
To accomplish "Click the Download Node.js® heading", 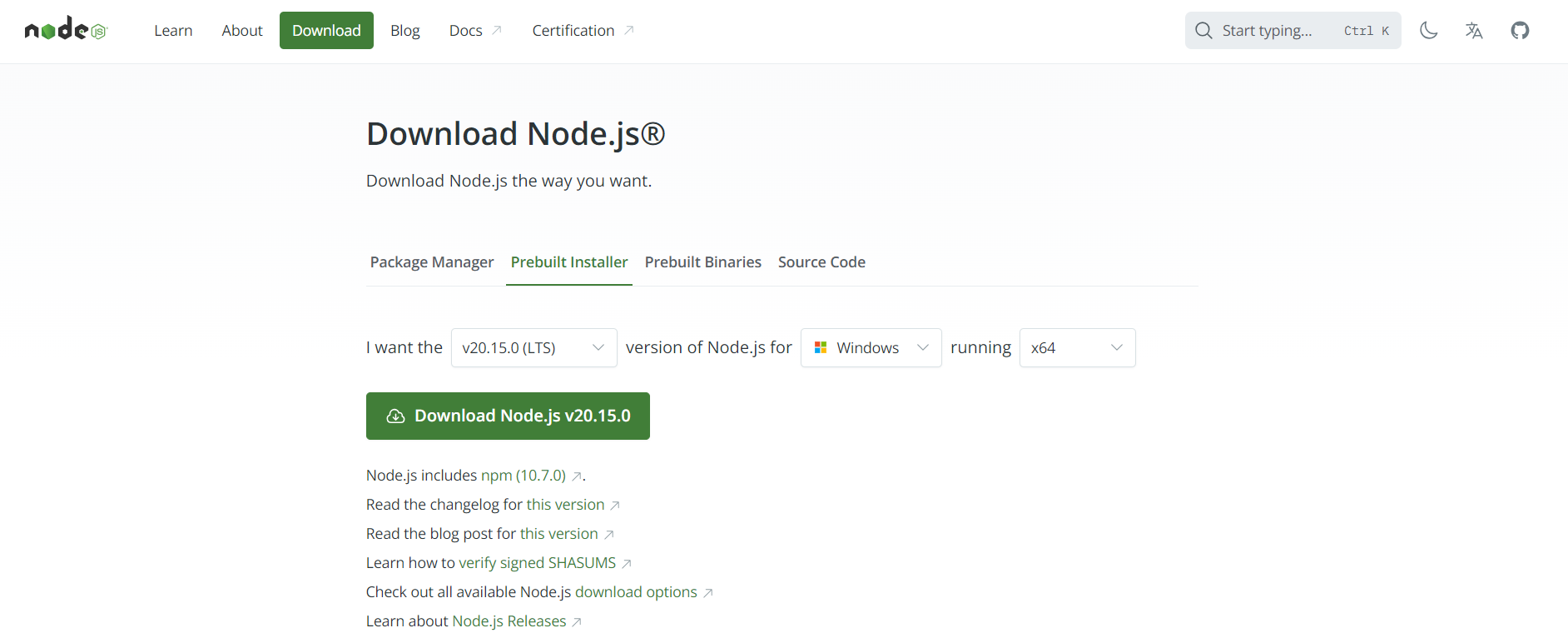I will tap(515, 133).
